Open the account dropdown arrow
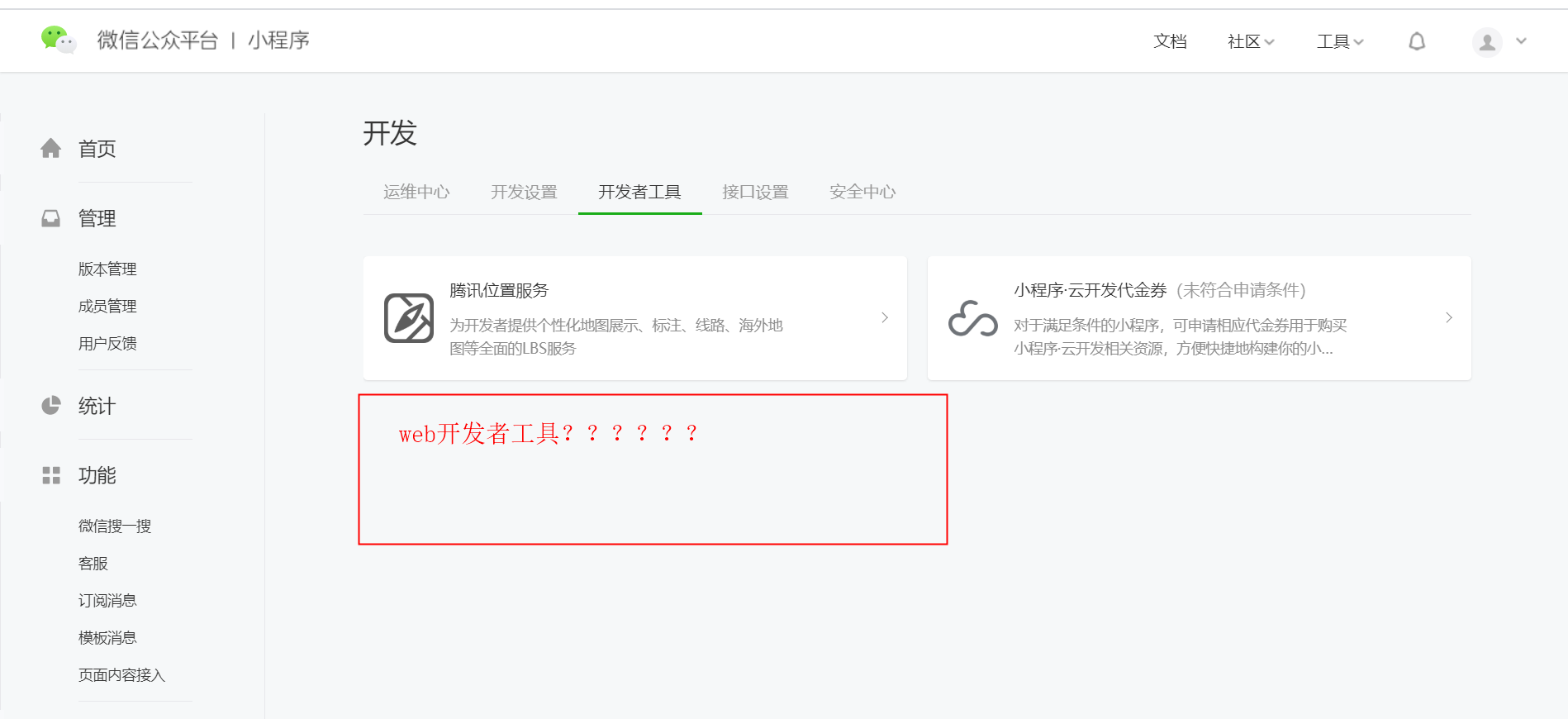Viewport: 1568px width, 719px height. tap(1521, 40)
